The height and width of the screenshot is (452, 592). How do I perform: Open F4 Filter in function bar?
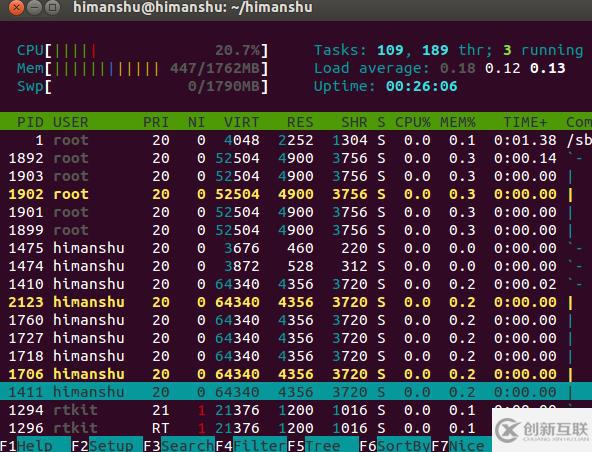point(251,446)
